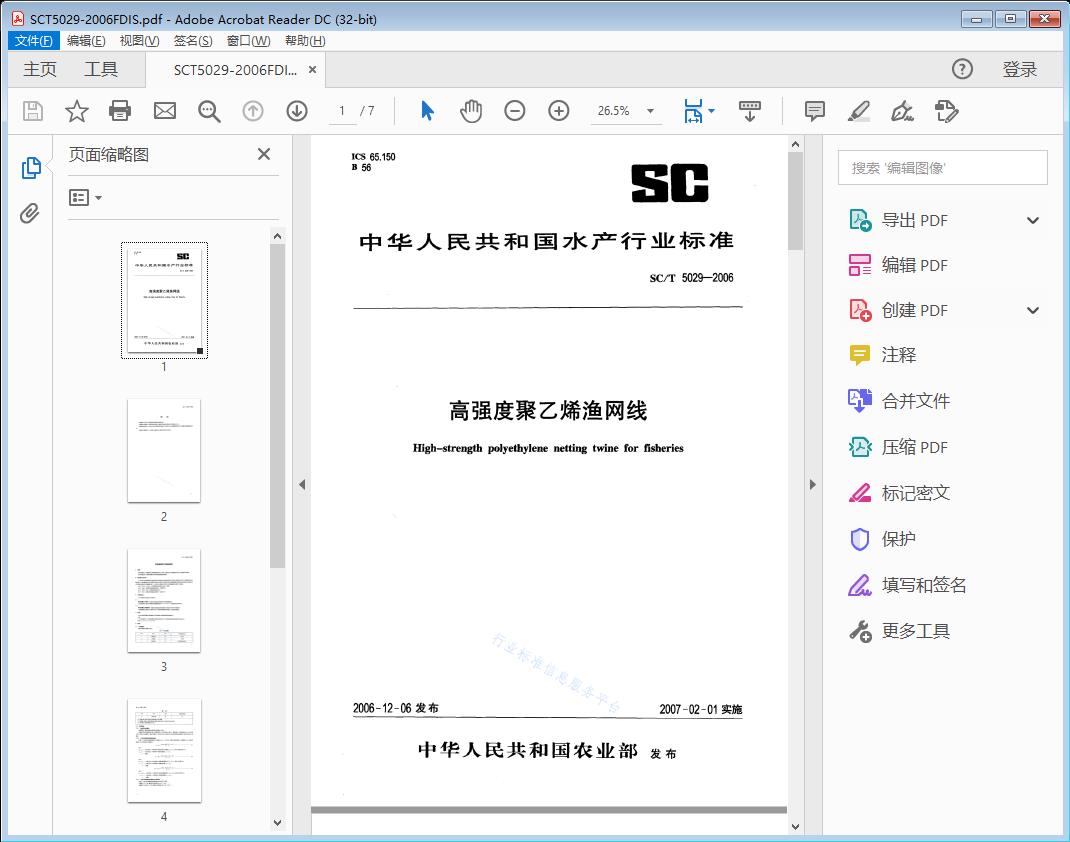The width and height of the screenshot is (1070, 842).
Task: Zoom in using the plus icon
Action: coord(558,111)
